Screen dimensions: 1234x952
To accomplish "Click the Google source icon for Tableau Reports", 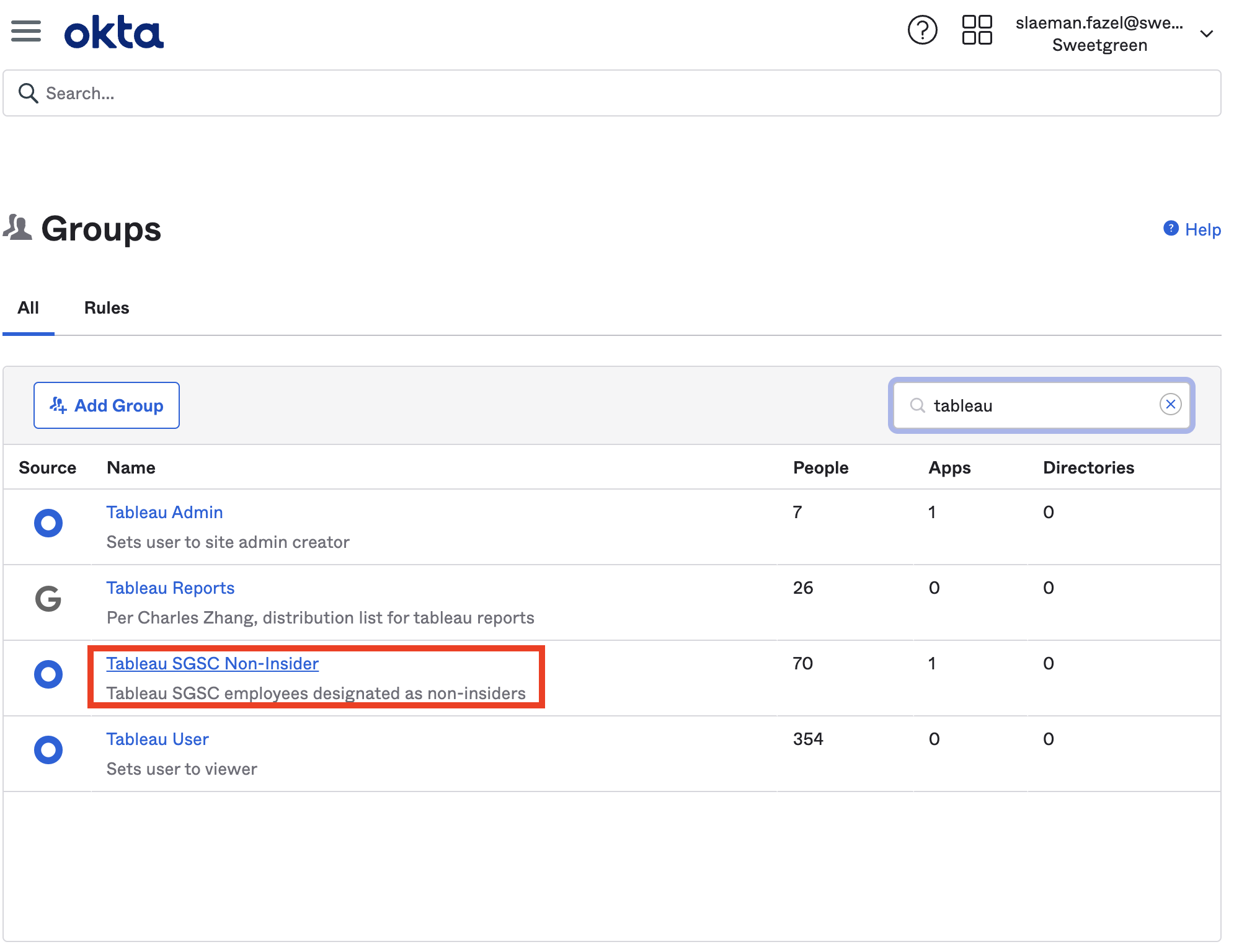I will (48, 599).
